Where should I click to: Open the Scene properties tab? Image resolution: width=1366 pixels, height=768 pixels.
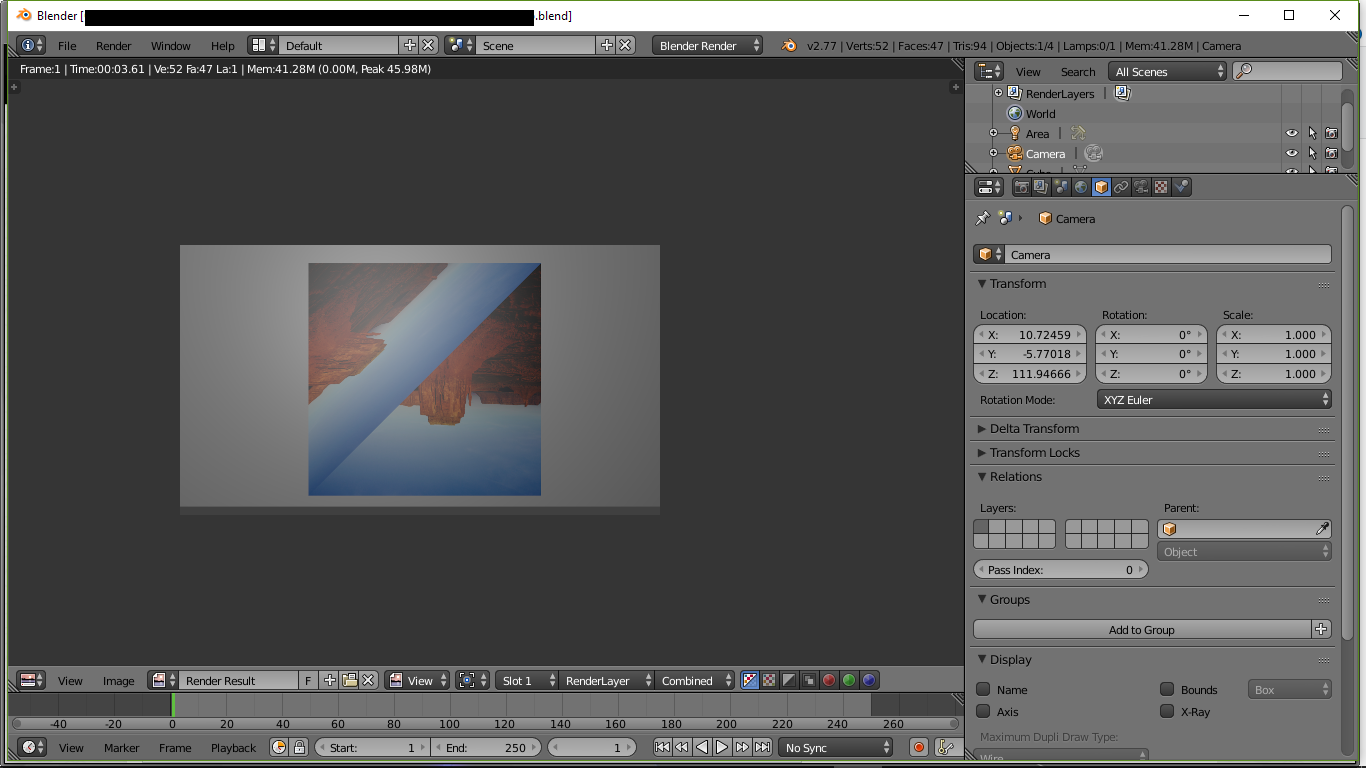(1061, 187)
